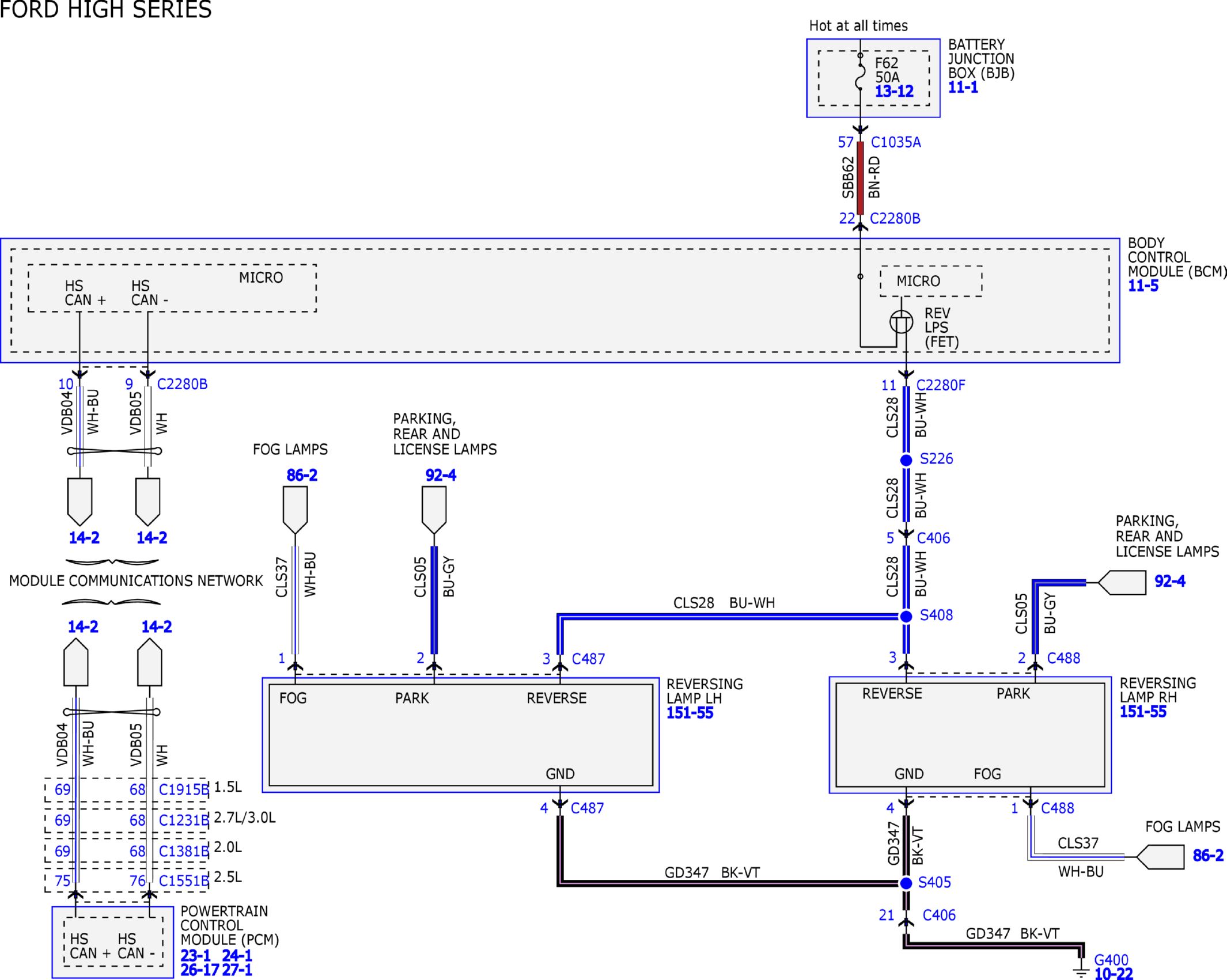Select the S405 splice dot
Screen dimensions: 1227x980
point(906,883)
